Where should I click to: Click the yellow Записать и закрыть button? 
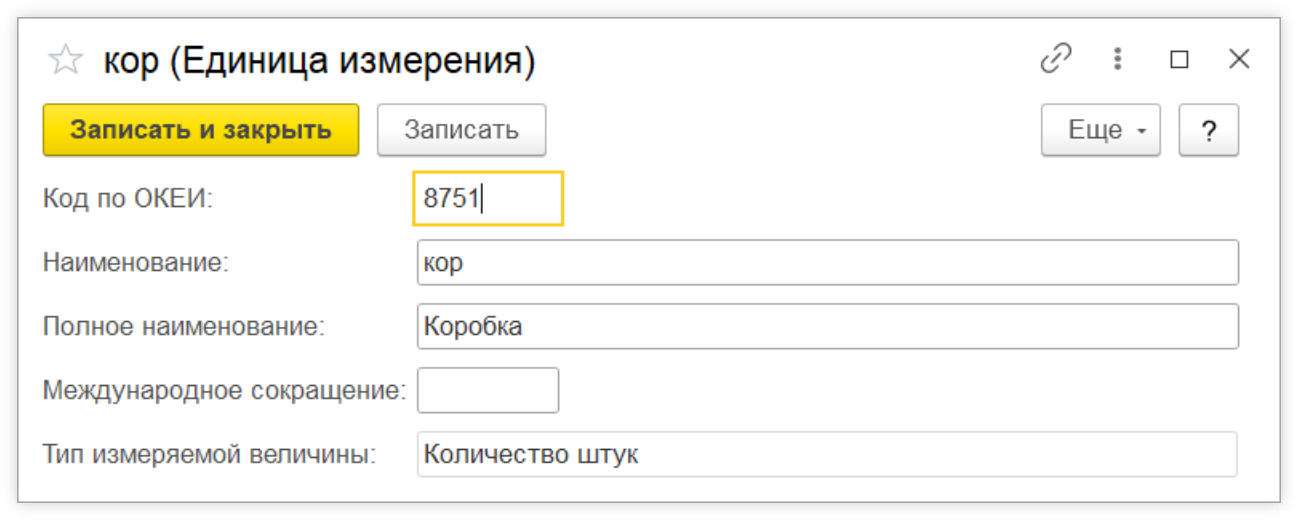point(200,130)
